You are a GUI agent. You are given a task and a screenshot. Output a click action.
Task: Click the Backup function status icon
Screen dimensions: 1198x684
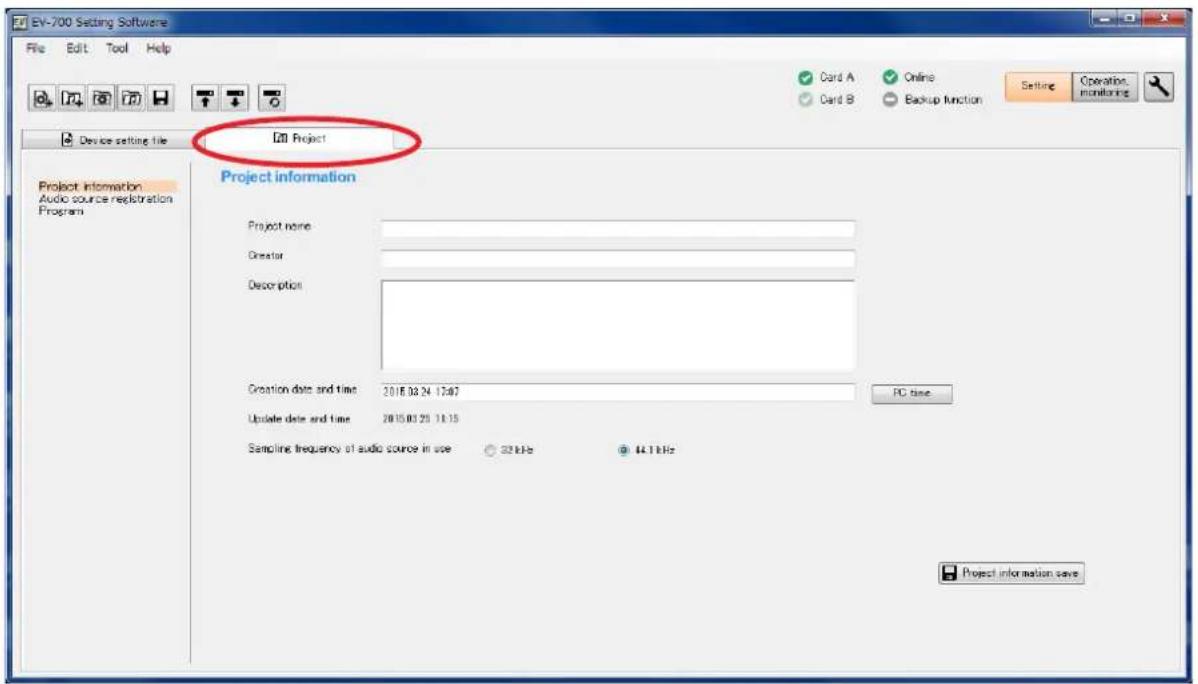click(889, 100)
